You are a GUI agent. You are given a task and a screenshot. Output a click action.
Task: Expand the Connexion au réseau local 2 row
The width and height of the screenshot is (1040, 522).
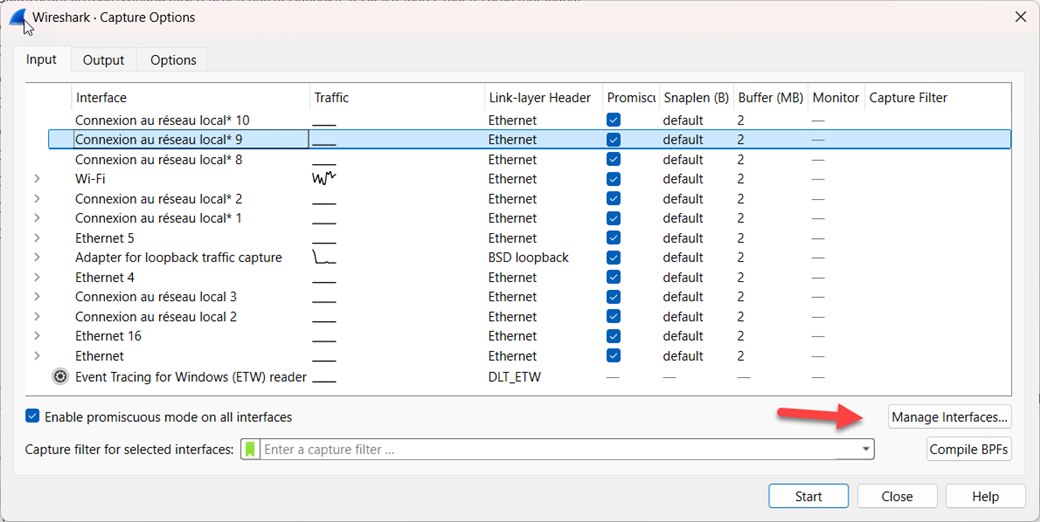coord(37,316)
